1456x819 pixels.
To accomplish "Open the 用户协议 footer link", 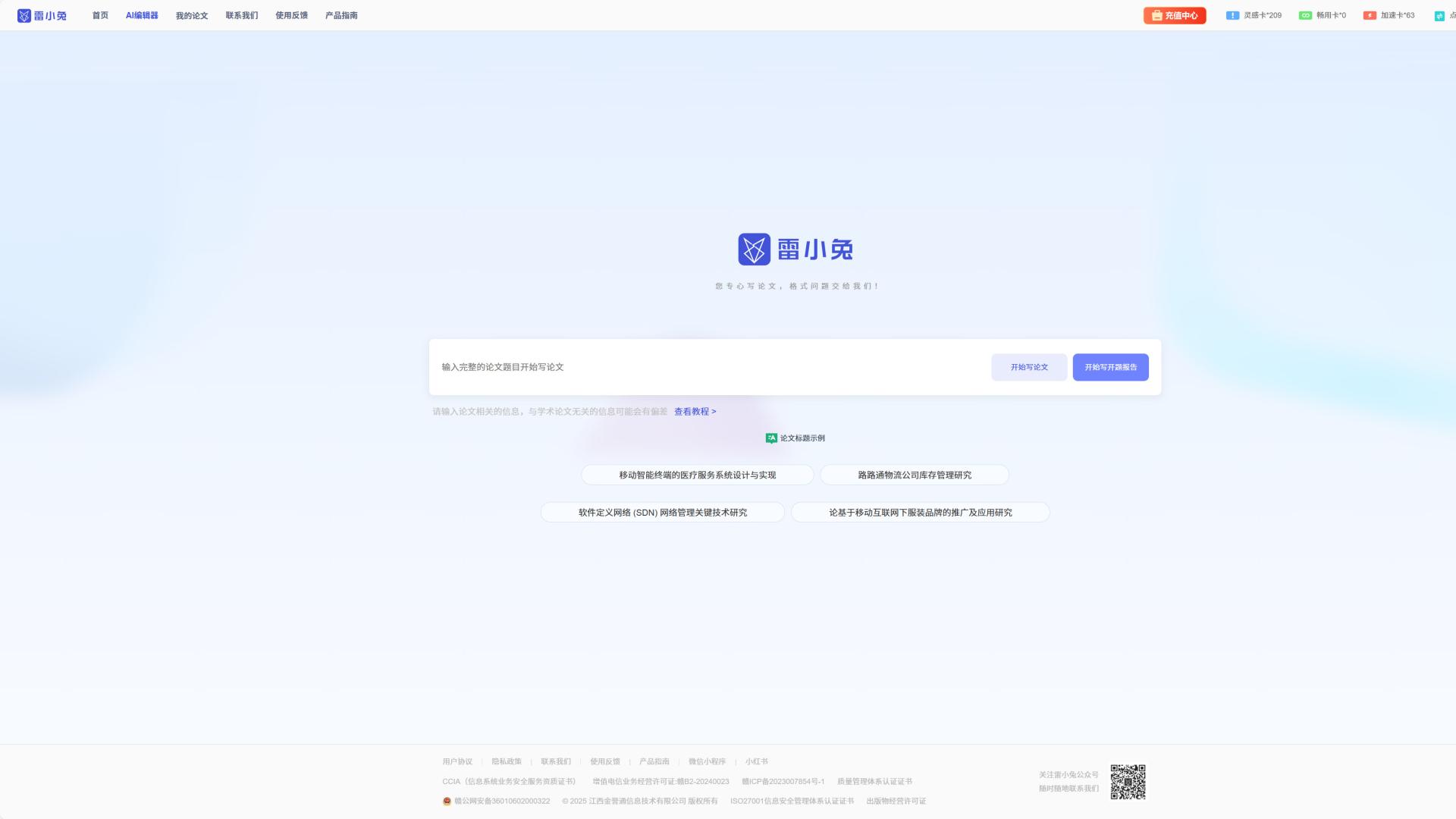I will pyautogui.click(x=457, y=761).
